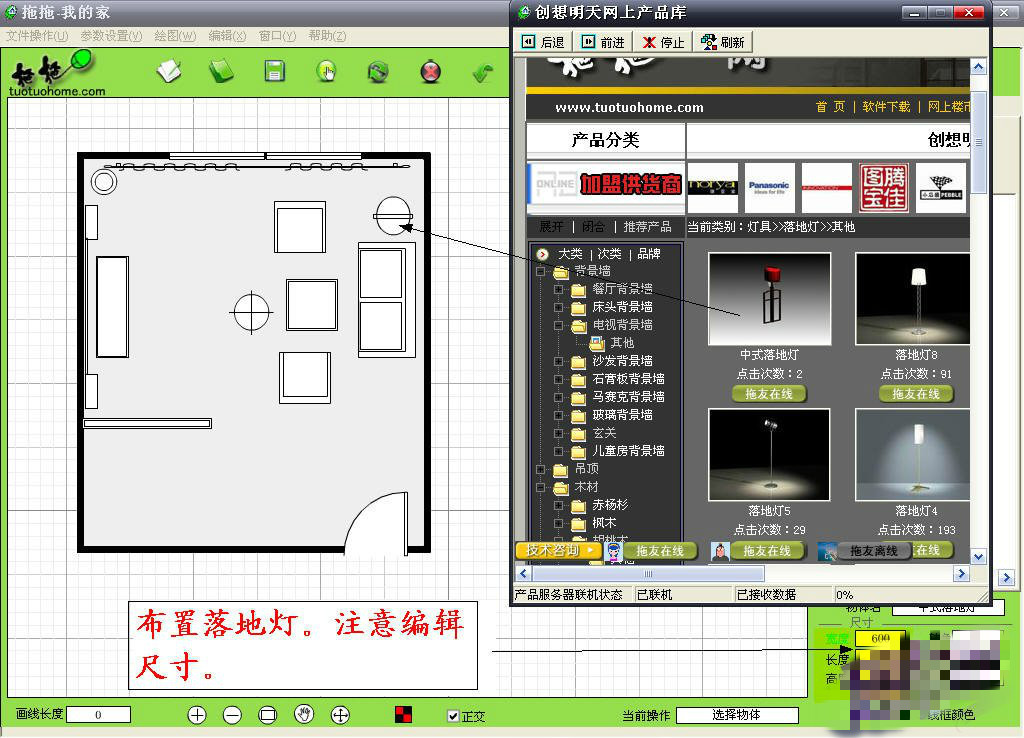Click the 加盟供货商 banner
The height and width of the screenshot is (738, 1024).
click(605, 185)
